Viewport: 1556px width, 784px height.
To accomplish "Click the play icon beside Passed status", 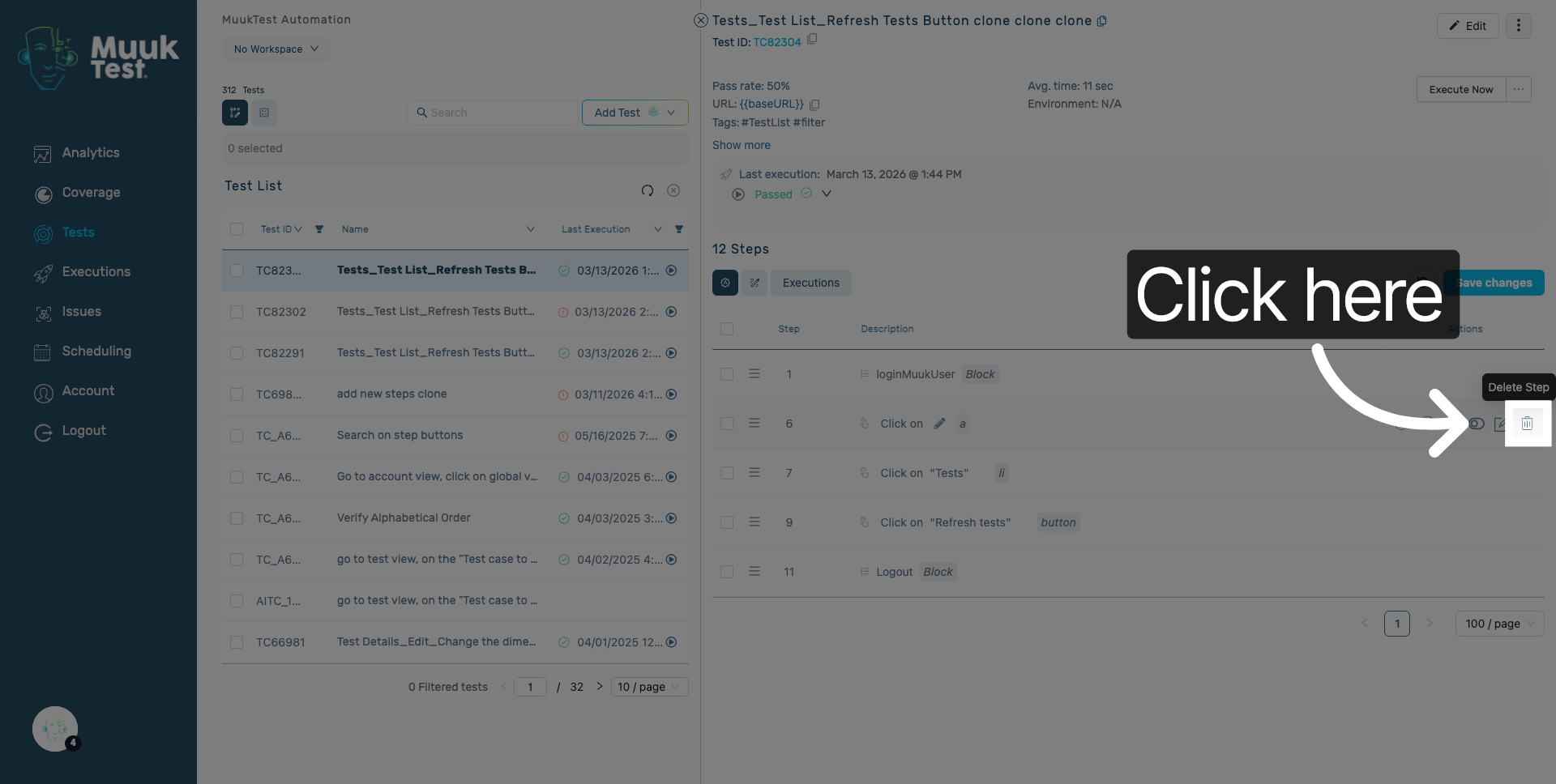I will pyautogui.click(x=738, y=194).
